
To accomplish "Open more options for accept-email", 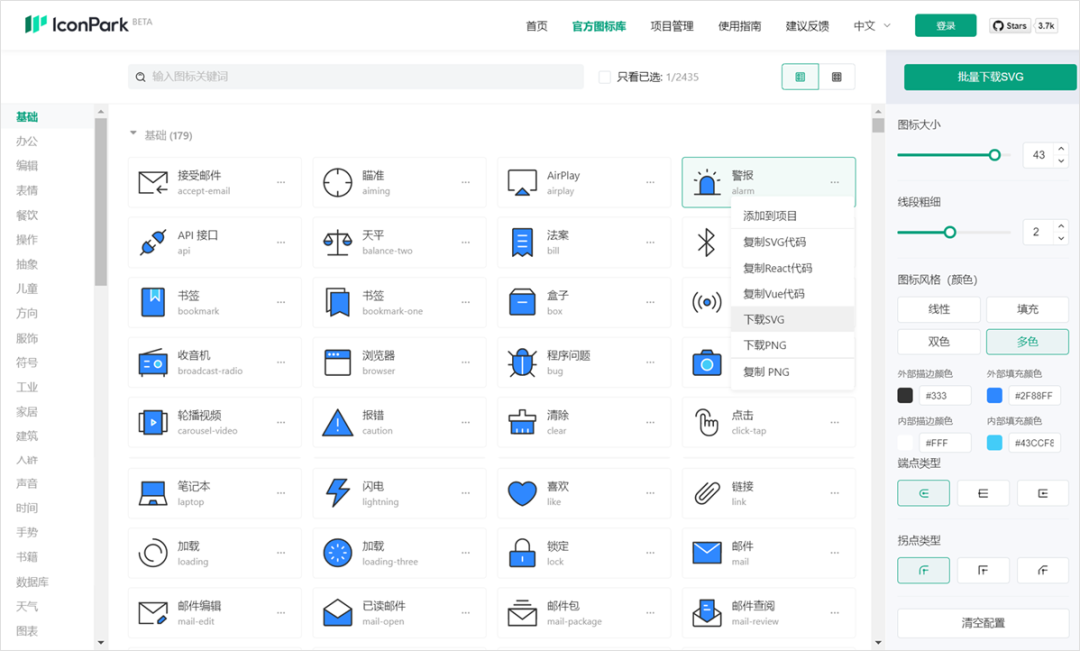I will (281, 183).
